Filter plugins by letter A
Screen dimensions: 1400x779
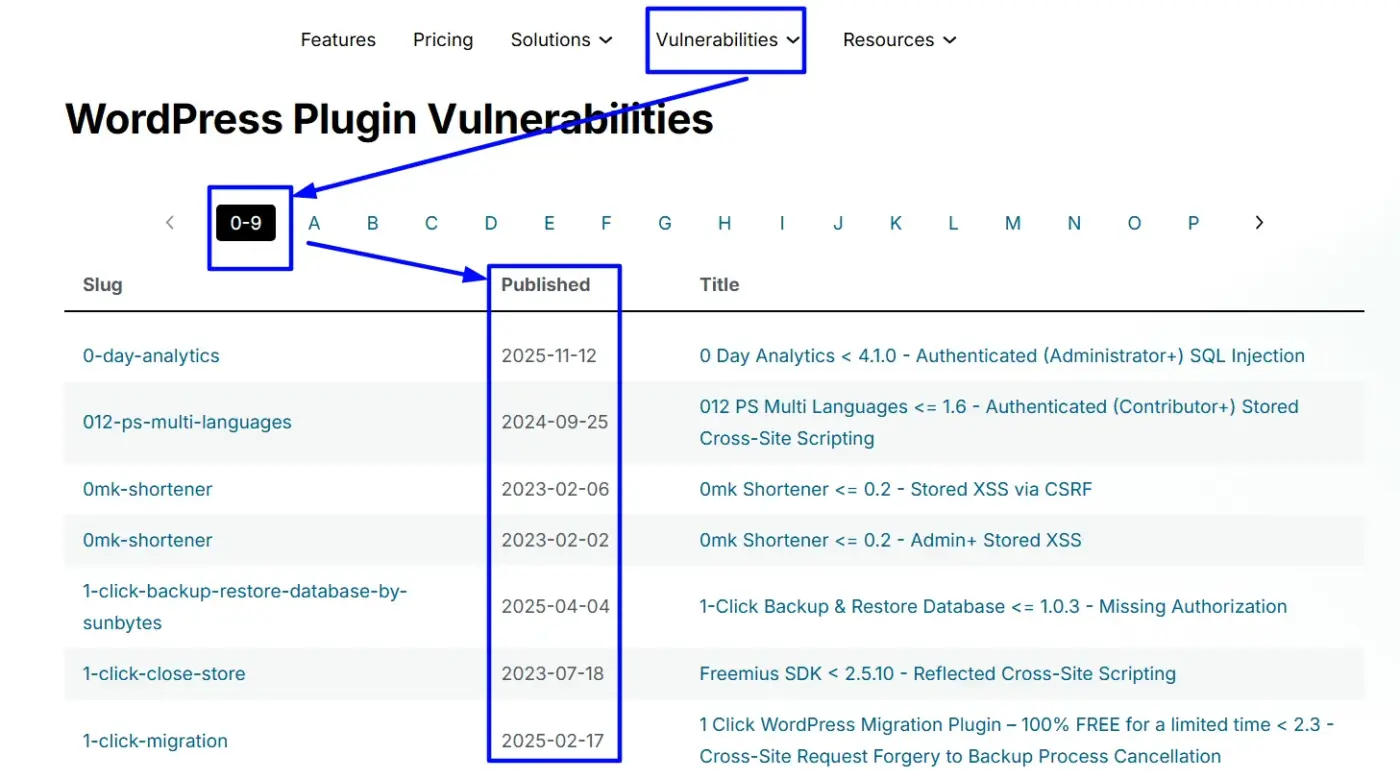(314, 223)
